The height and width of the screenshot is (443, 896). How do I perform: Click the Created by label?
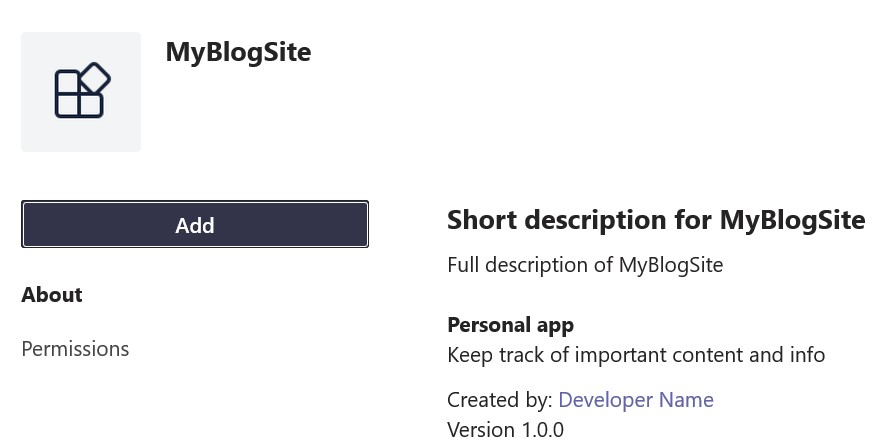499,400
